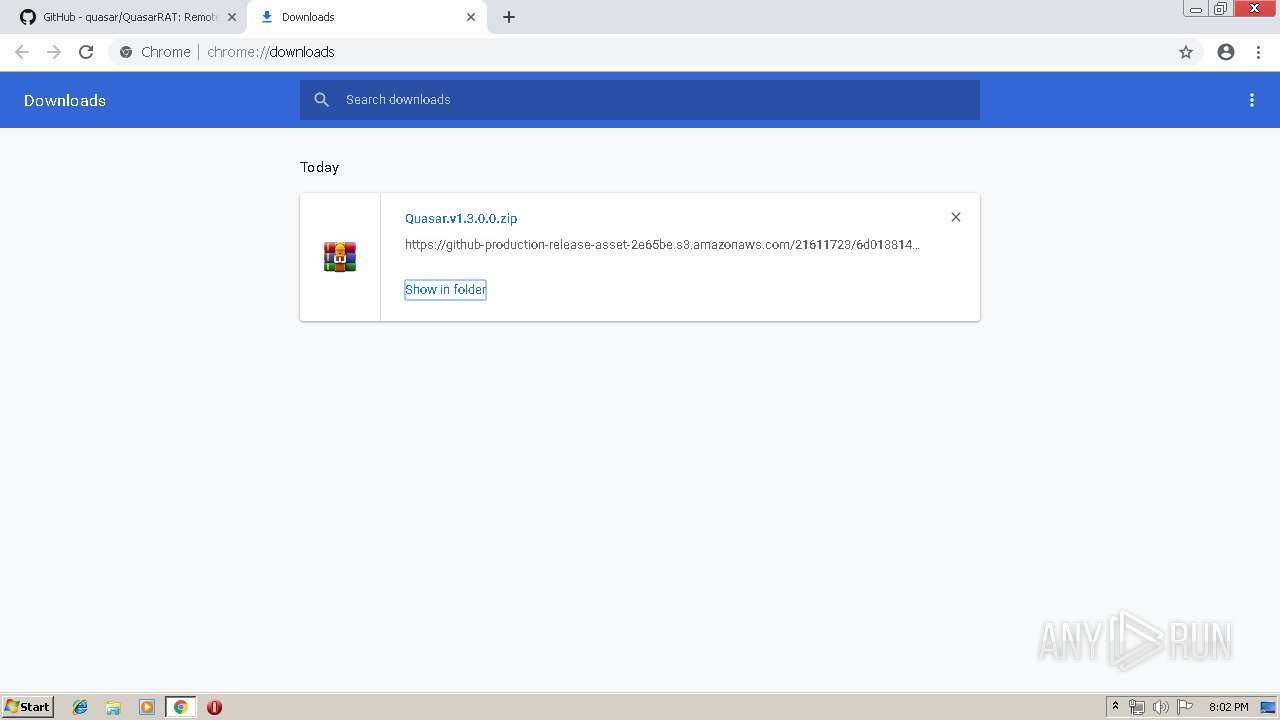Bookmark this page with the star icon
1280x720 pixels.
coord(1186,52)
